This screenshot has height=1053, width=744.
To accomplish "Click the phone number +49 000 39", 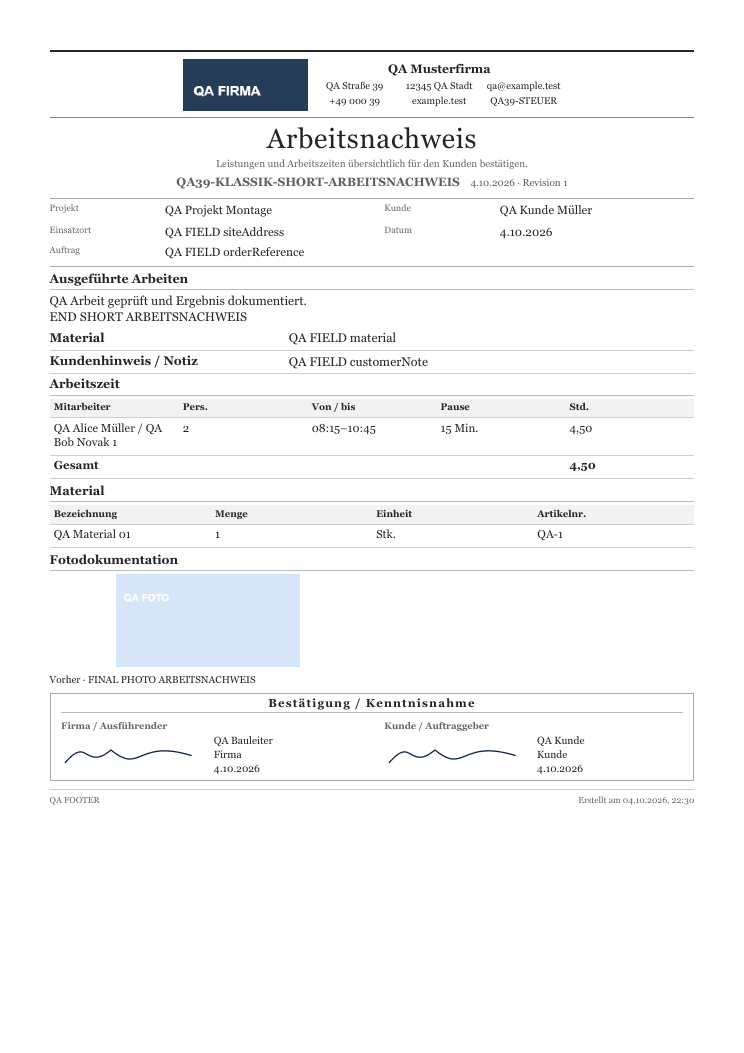I will (x=355, y=101).
